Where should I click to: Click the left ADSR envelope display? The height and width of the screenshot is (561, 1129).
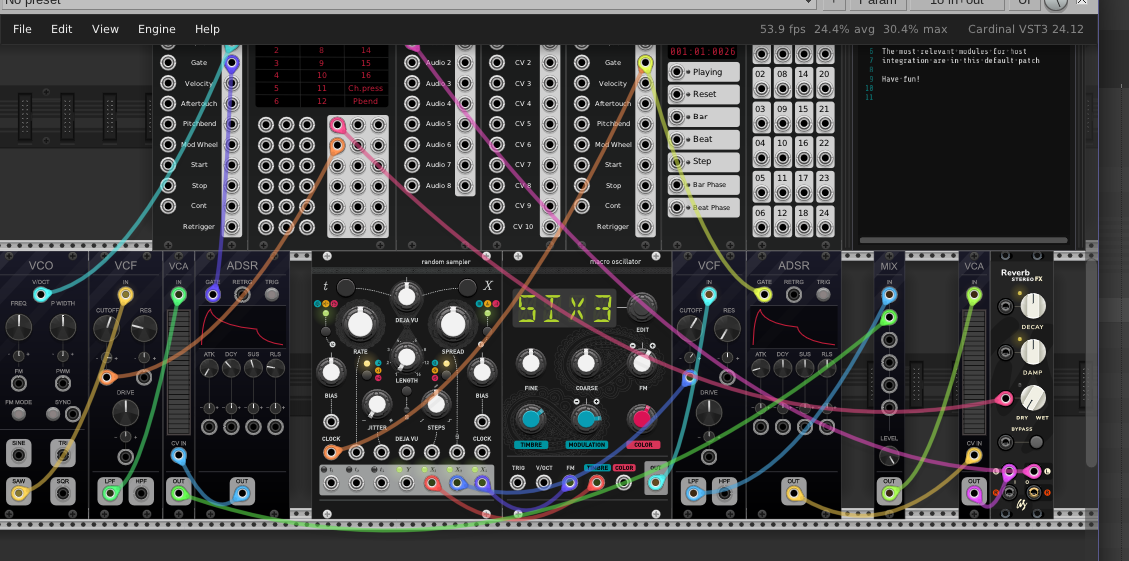241,327
